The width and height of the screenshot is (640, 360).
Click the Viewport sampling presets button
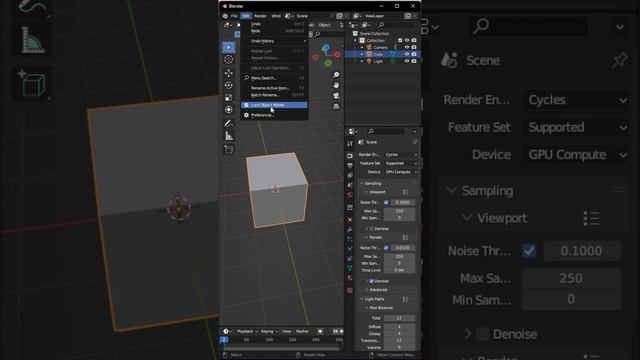point(405,192)
